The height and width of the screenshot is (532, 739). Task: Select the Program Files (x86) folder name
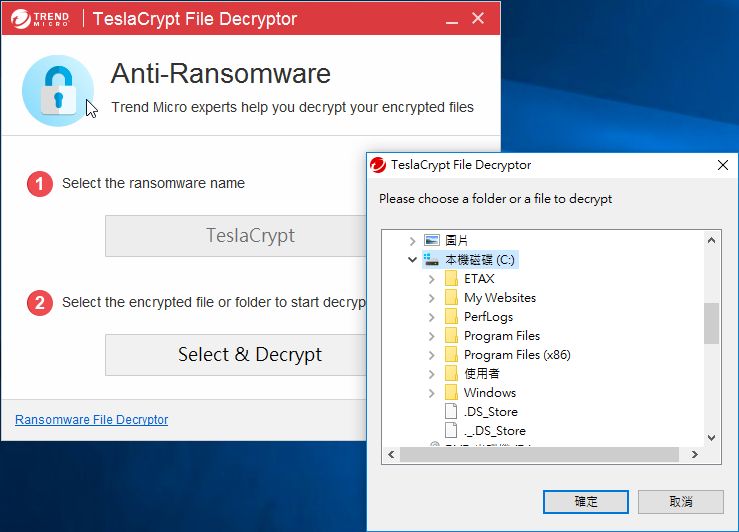tap(517, 354)
